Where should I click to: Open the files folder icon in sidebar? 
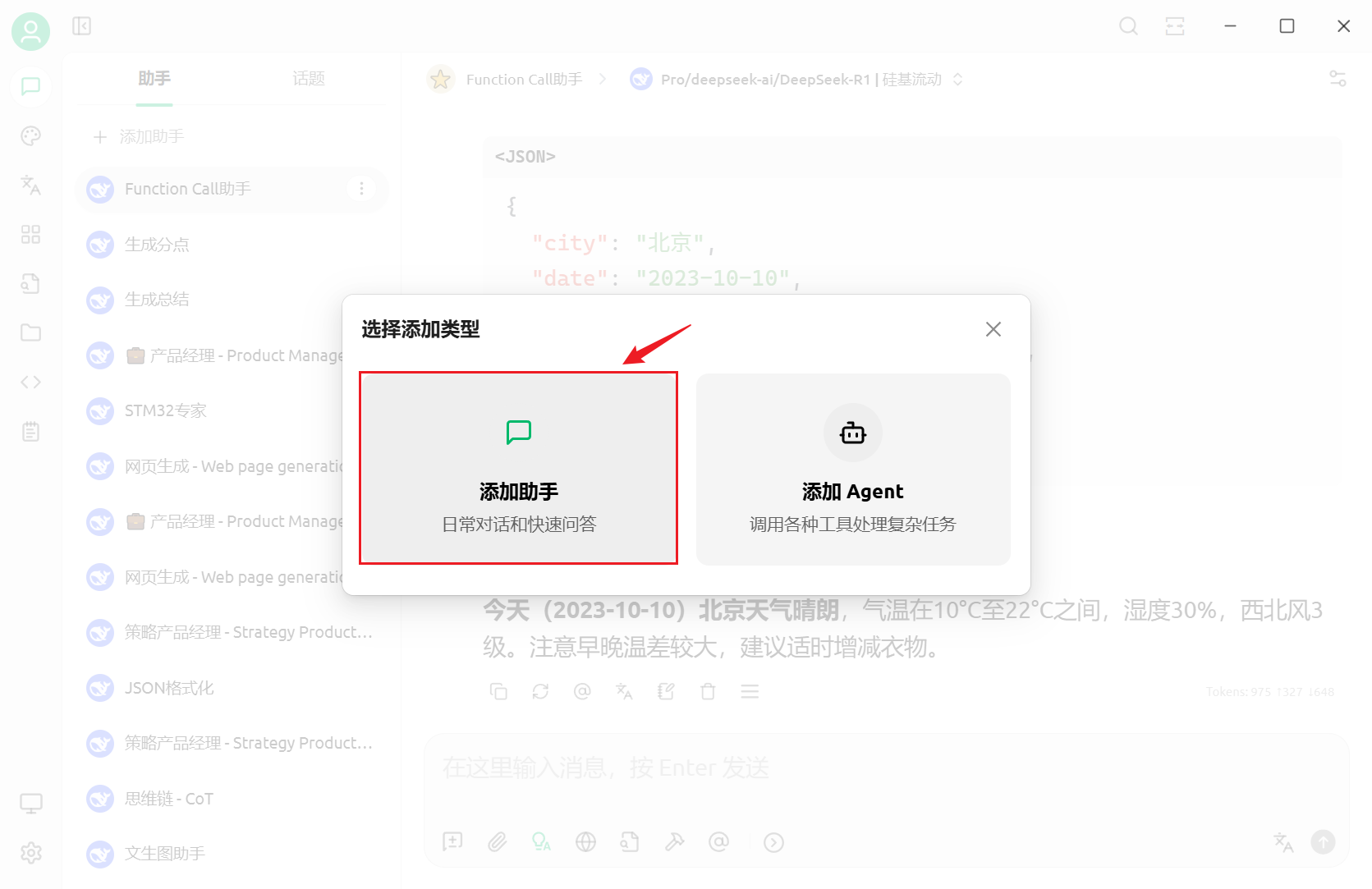[30, 332]
